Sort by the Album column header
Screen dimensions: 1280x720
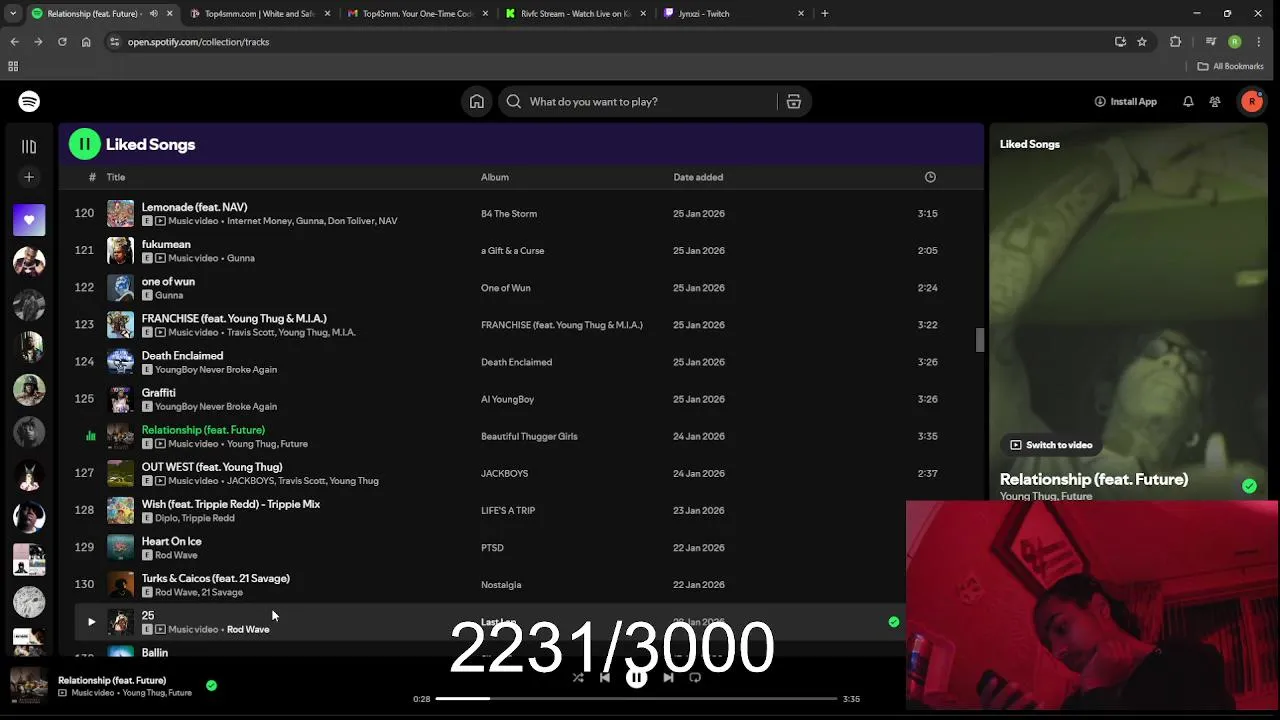(495, 177)
